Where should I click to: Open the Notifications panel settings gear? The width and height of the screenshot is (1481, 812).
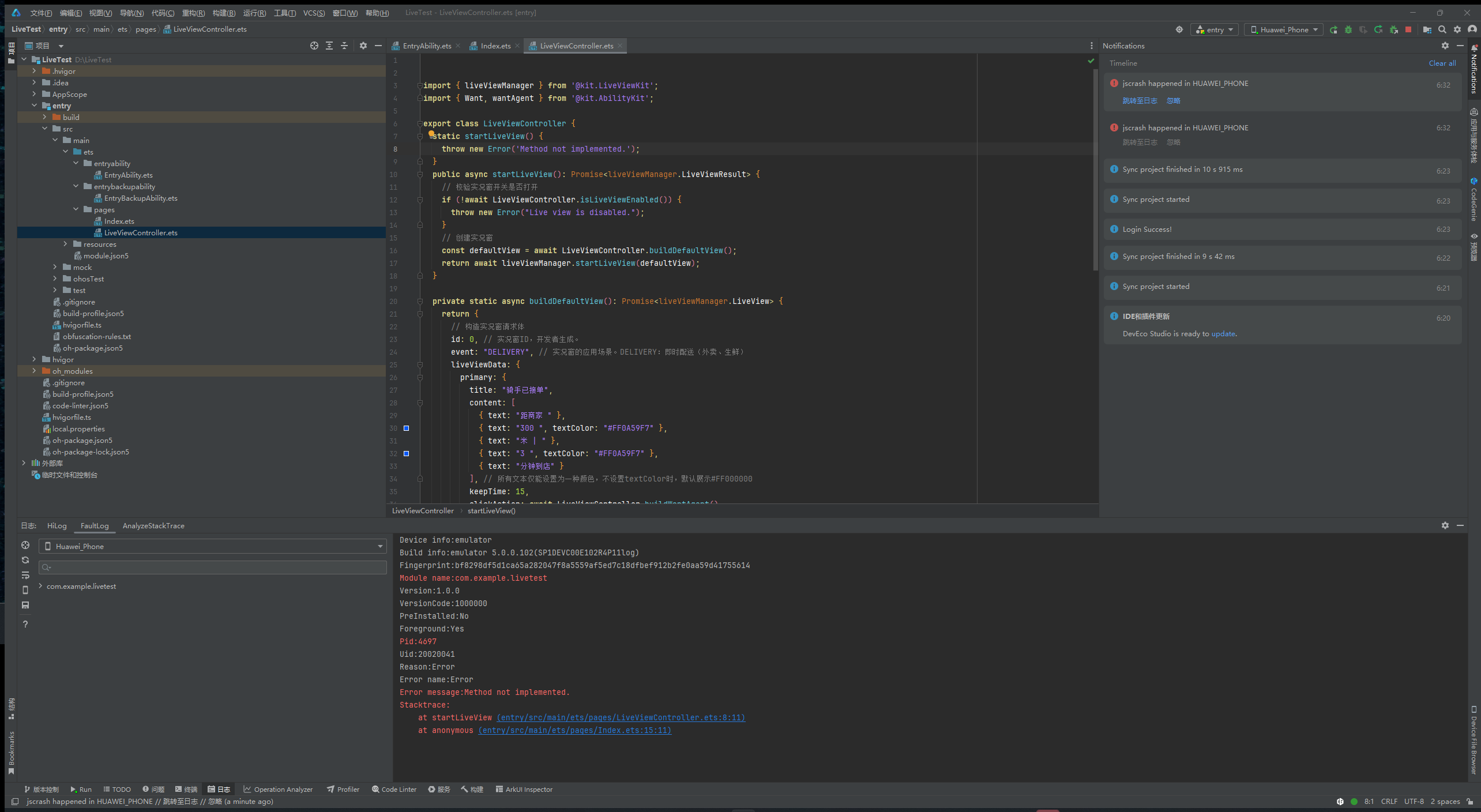point(1445,46)
